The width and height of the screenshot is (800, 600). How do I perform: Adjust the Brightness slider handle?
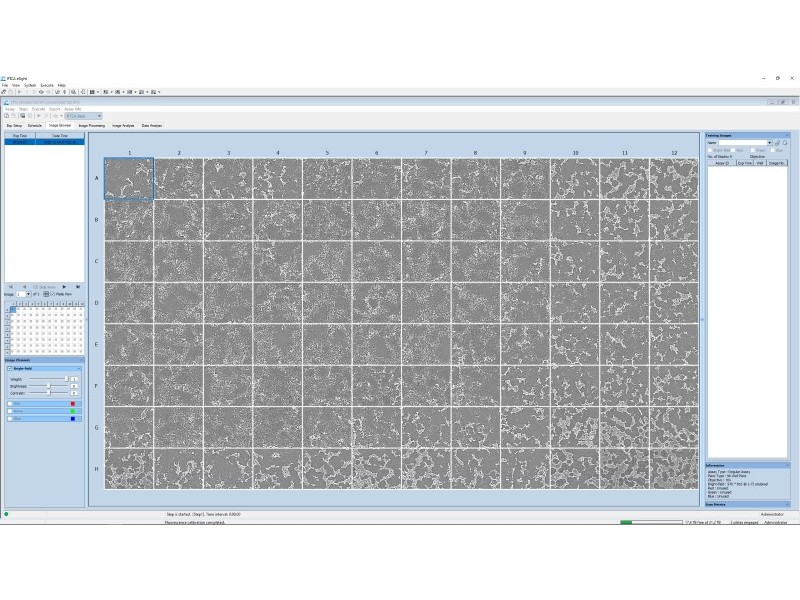(48, 386)
